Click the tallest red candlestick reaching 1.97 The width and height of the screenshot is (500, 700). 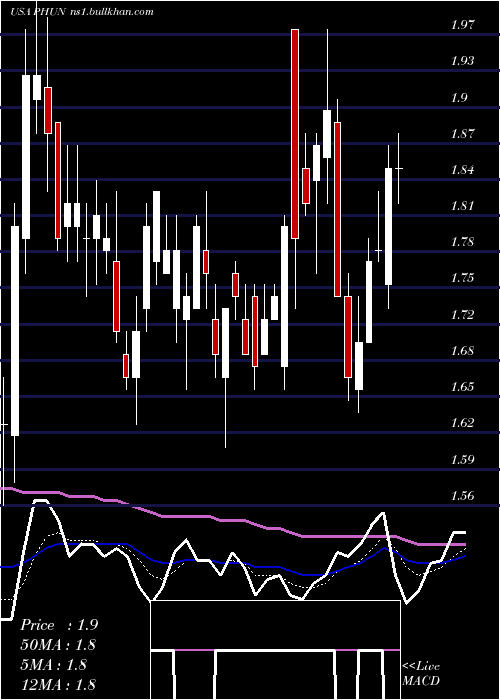[295, 134]
